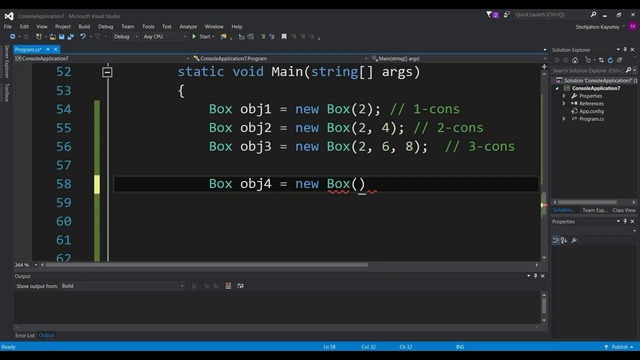Viewport: 640px width, 360px height.
Task: Toggle a bookmark with the bookmark icon
Action: (284, 37)
